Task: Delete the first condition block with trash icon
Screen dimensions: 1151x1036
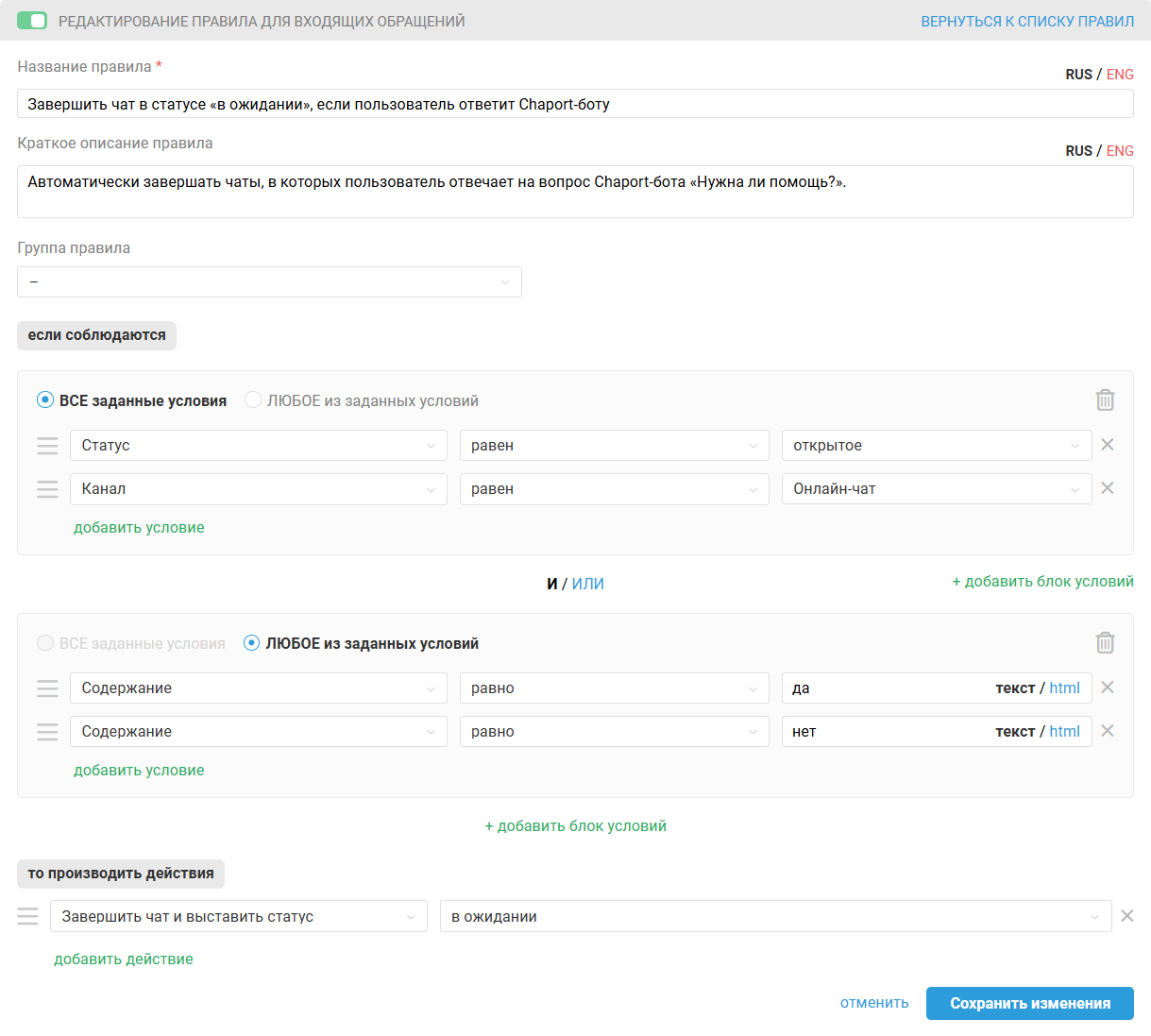Action: click(1105, 400)
